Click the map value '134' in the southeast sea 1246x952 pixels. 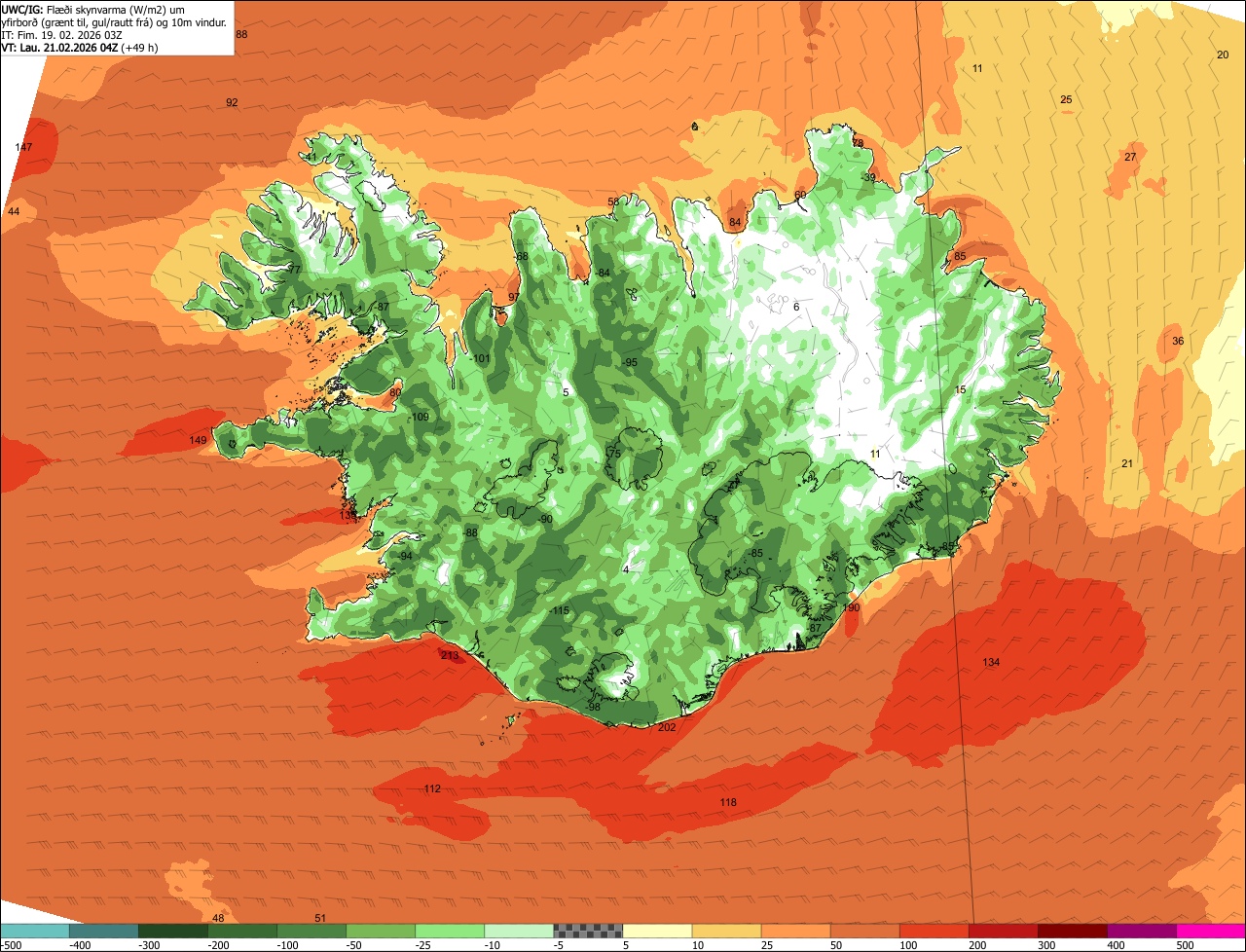(x=991, y=662)
